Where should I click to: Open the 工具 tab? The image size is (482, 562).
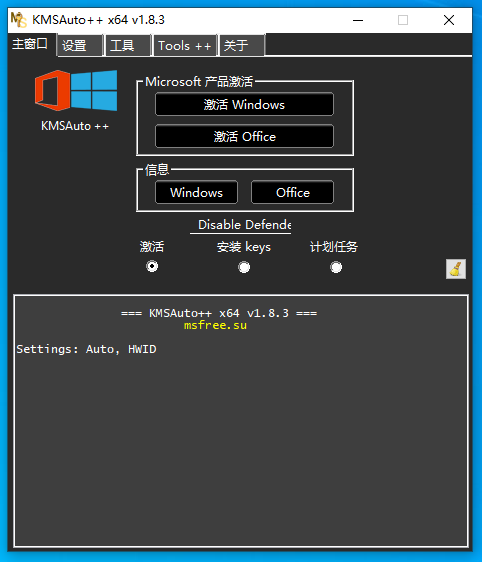point(128,46)
